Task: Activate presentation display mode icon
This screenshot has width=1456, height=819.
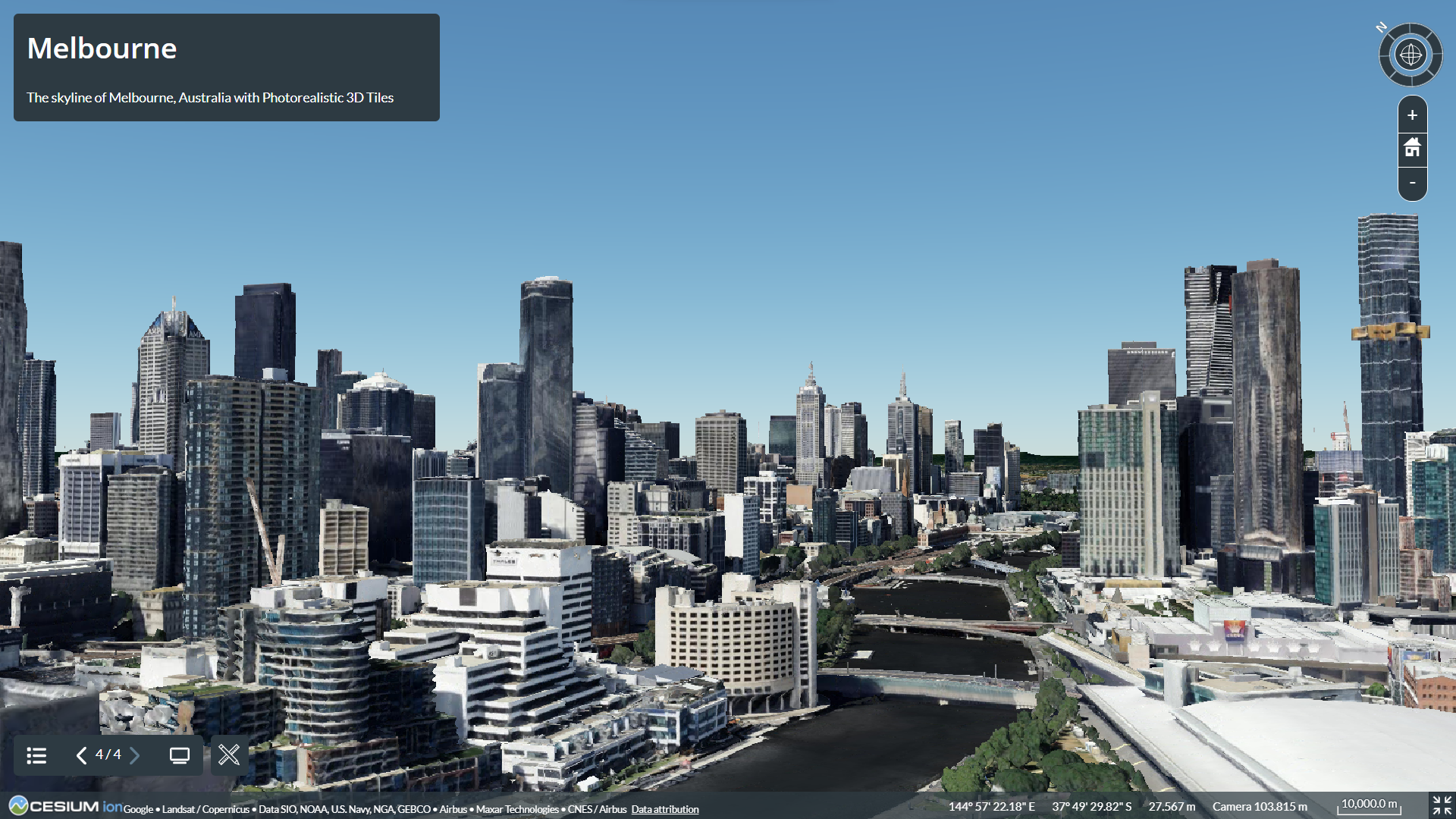Action: point(180,755)
